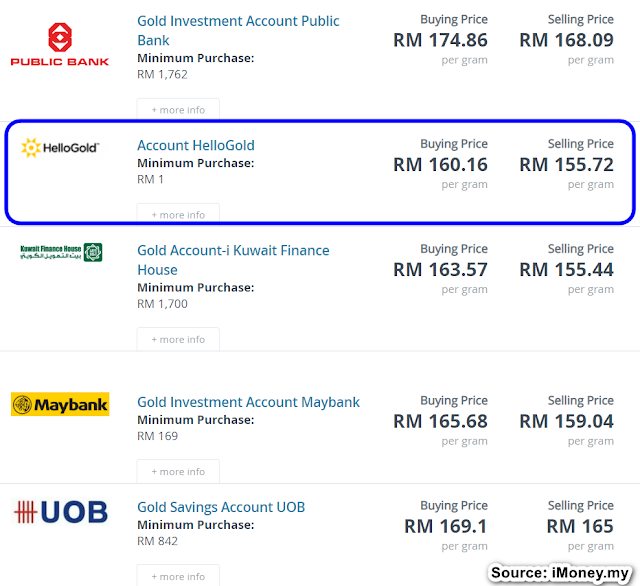Select Maybank selling price RM 159.04

(x=567, y=421)
